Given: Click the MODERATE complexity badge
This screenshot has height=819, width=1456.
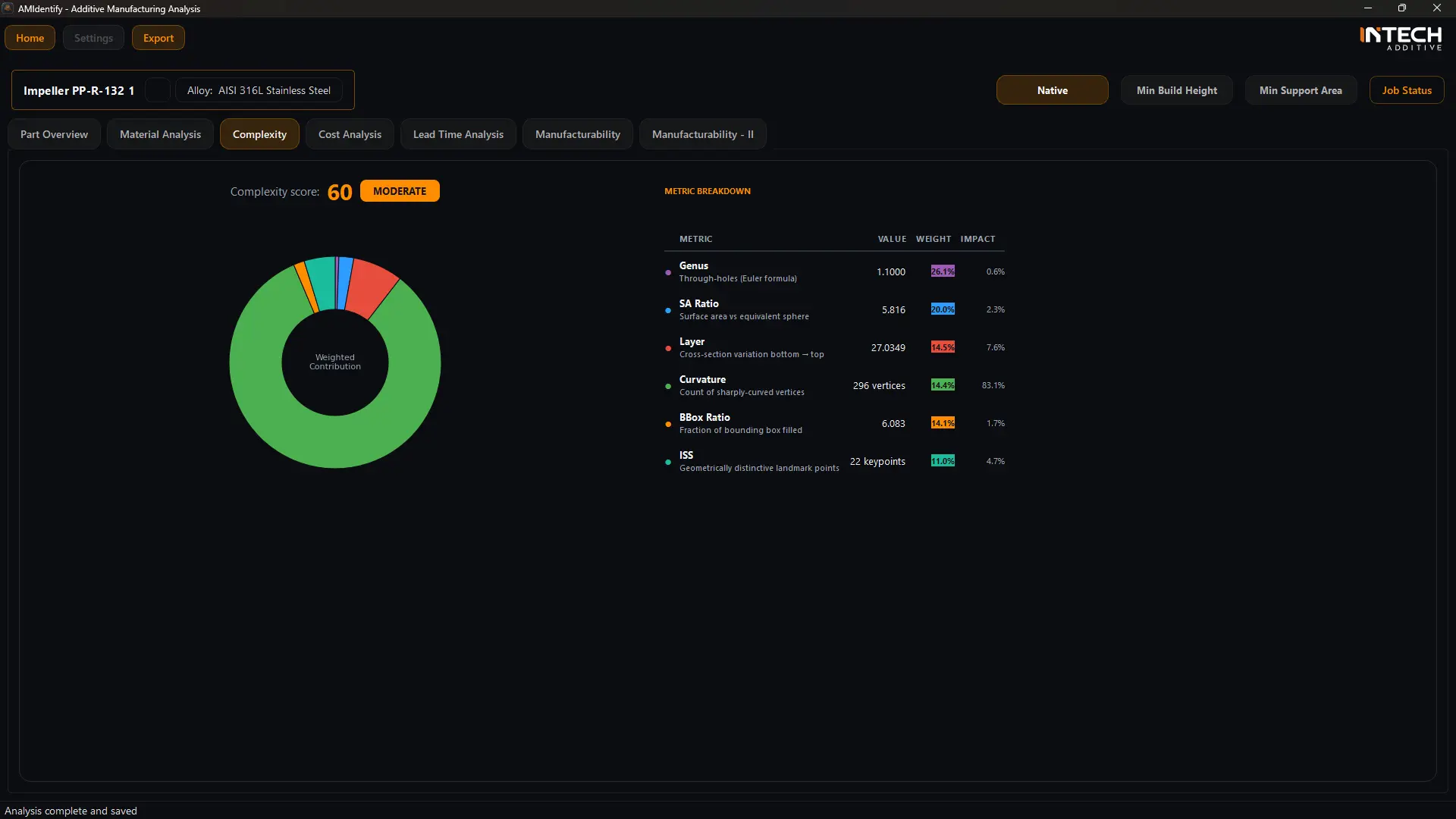Looking at the screenshot, I should pos(400,191).
